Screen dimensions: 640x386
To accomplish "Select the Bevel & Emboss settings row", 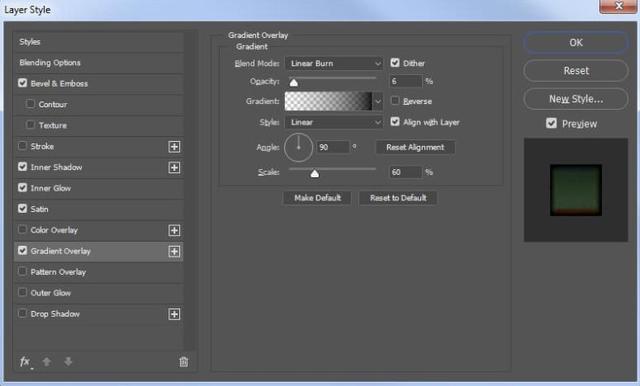I will pos(98,84).
